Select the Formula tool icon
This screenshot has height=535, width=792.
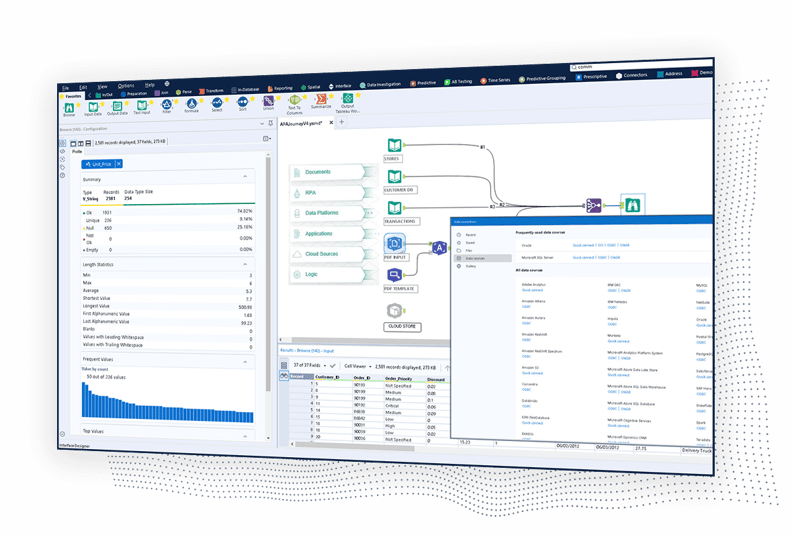(191, 104)
